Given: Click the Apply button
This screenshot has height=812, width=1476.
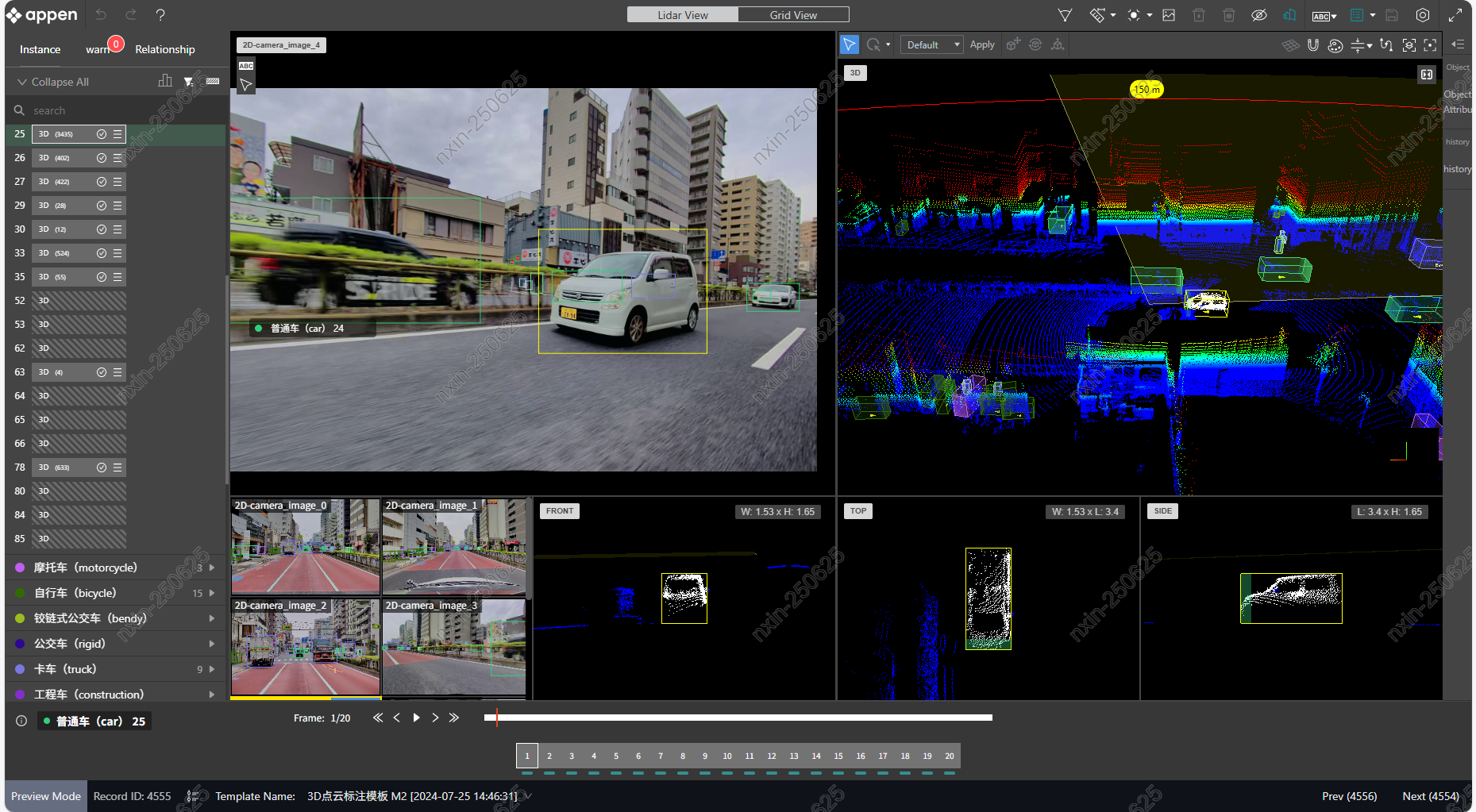Looking at the screenshot, I should pyautogui.click(x=981, y=45).
